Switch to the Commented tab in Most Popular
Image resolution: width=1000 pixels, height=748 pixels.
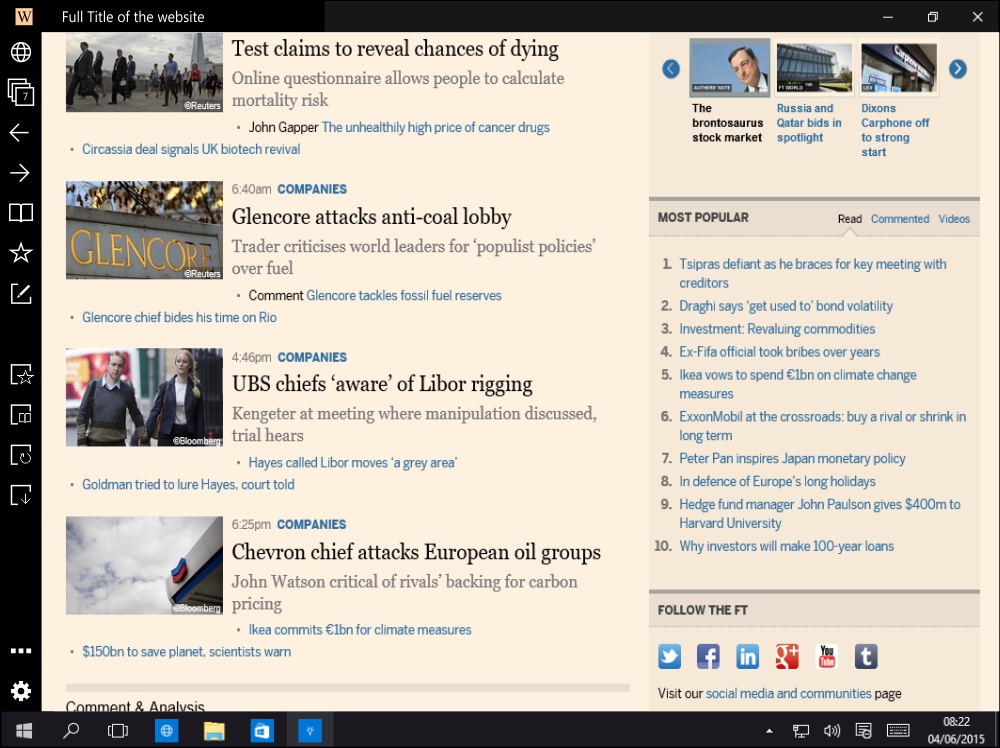click(x=900, y=219)
